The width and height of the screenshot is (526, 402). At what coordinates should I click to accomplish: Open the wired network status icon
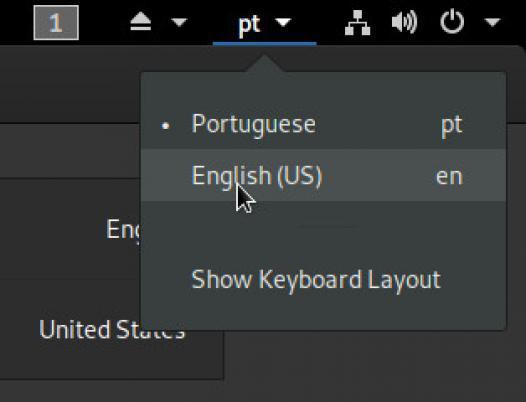pyautogui.click(x=357, y=22)
